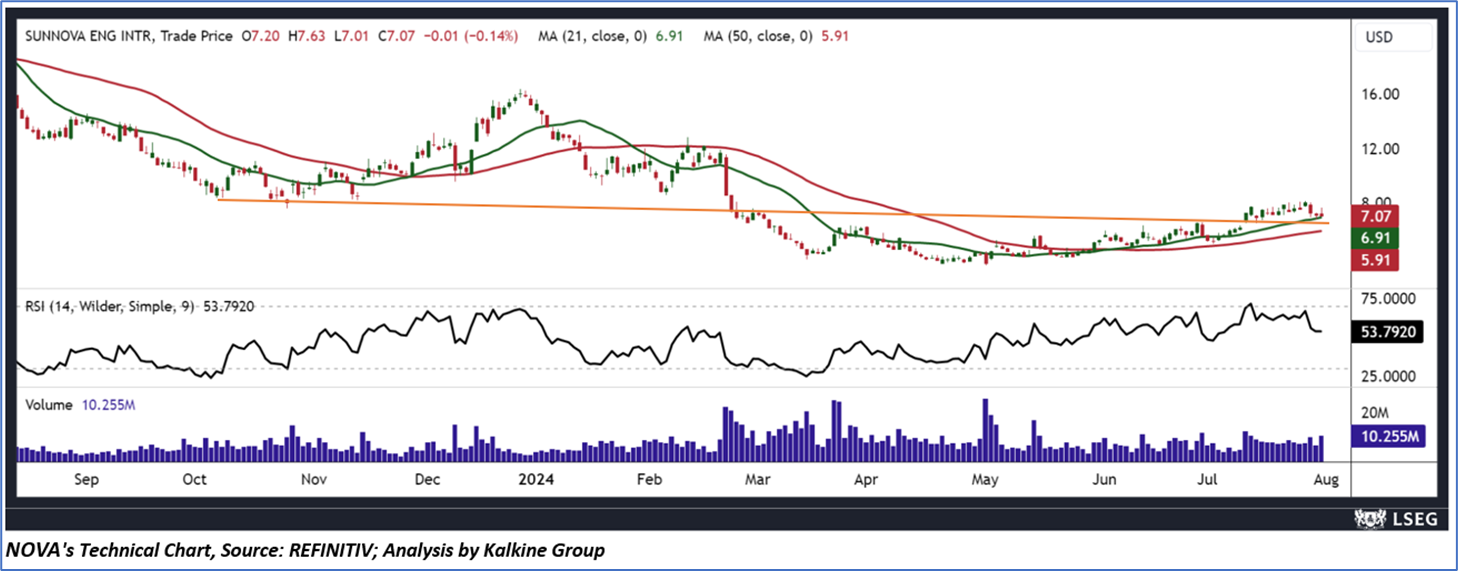Click the Jun label on time axis
Image resolution: width=1458 pixels, height=571 pixels.
coord(1103,479)
